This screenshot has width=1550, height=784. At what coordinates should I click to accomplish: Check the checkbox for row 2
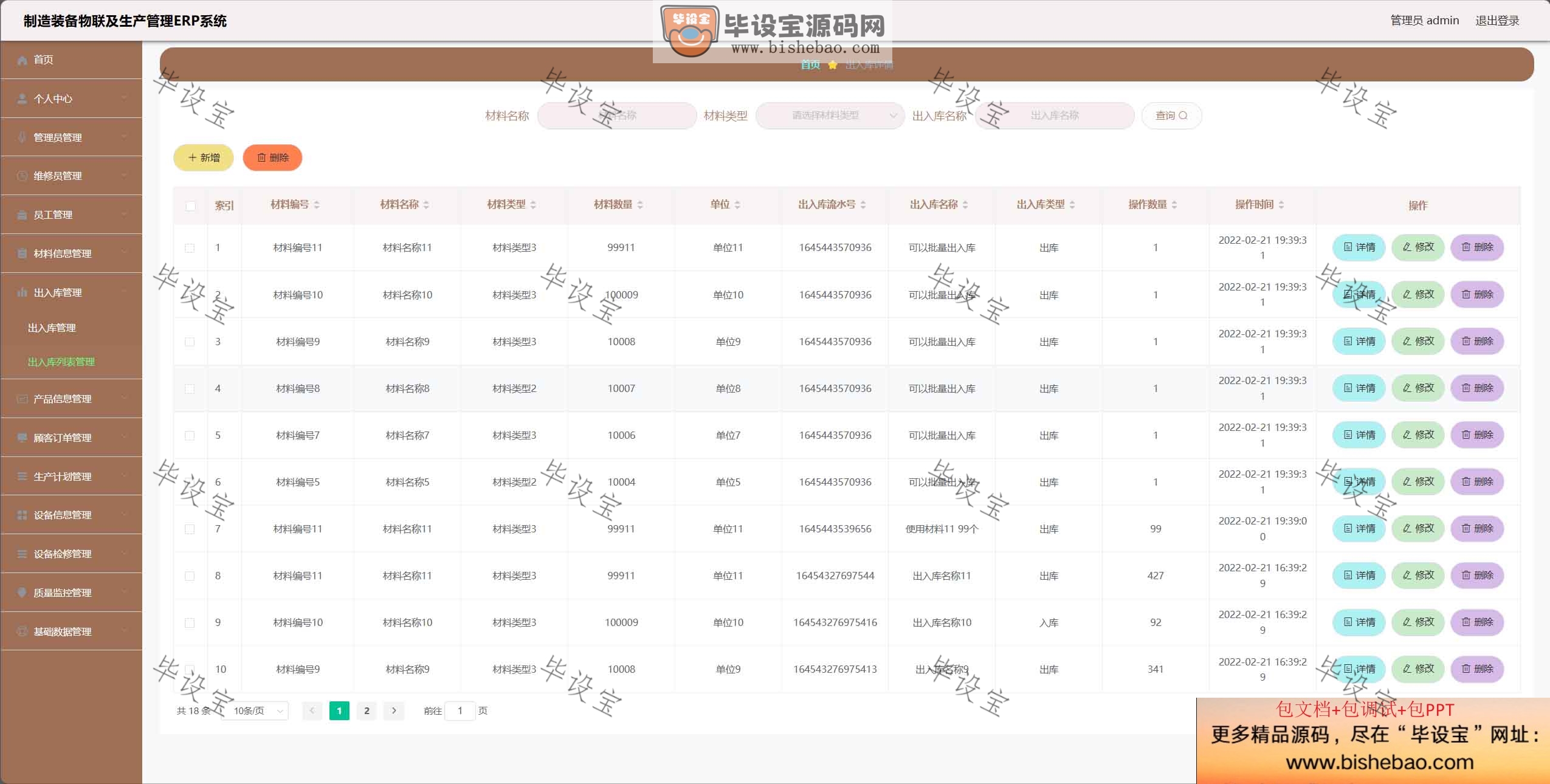tap(190, 295)
